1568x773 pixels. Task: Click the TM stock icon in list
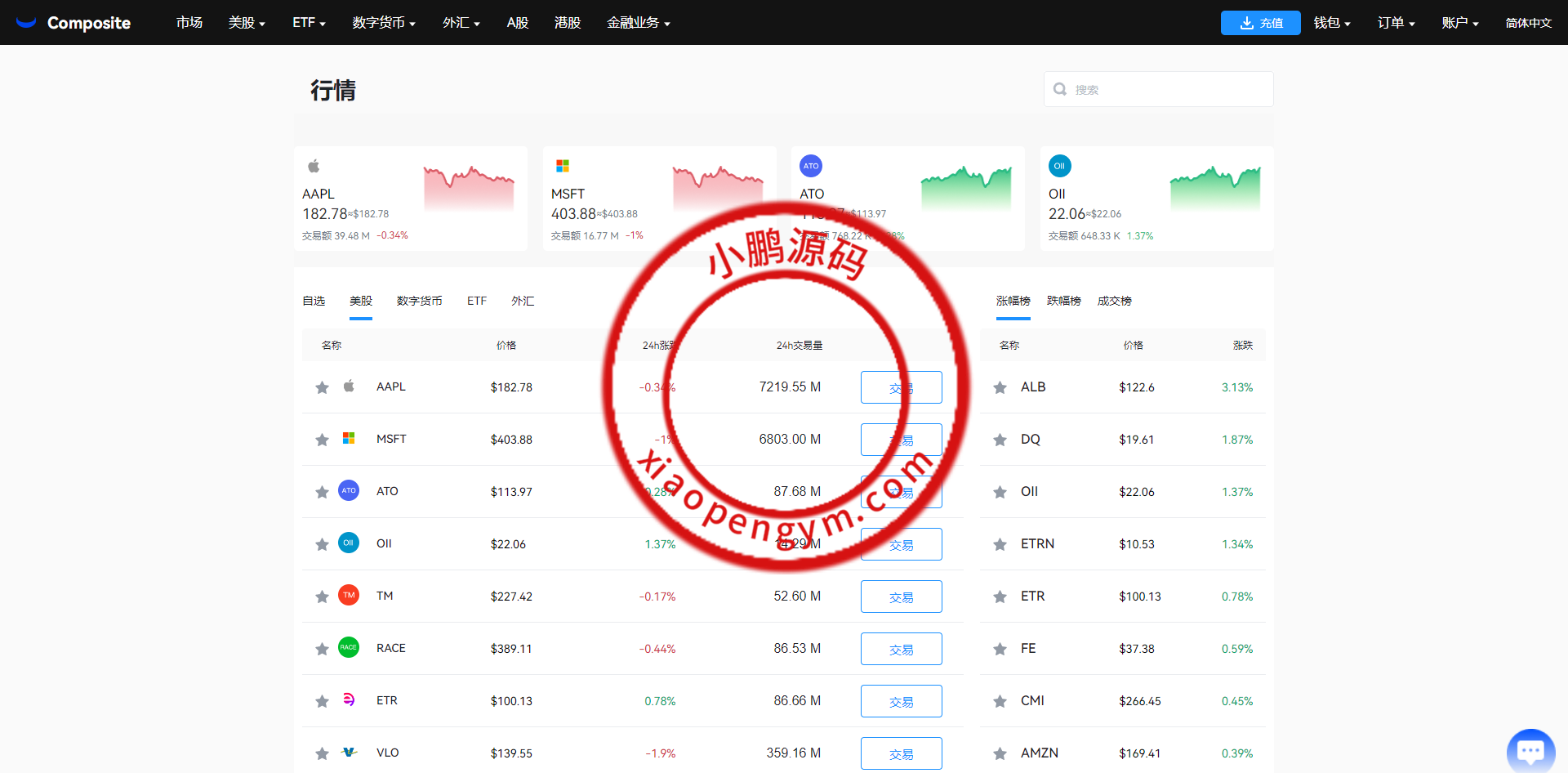[349, 596]
